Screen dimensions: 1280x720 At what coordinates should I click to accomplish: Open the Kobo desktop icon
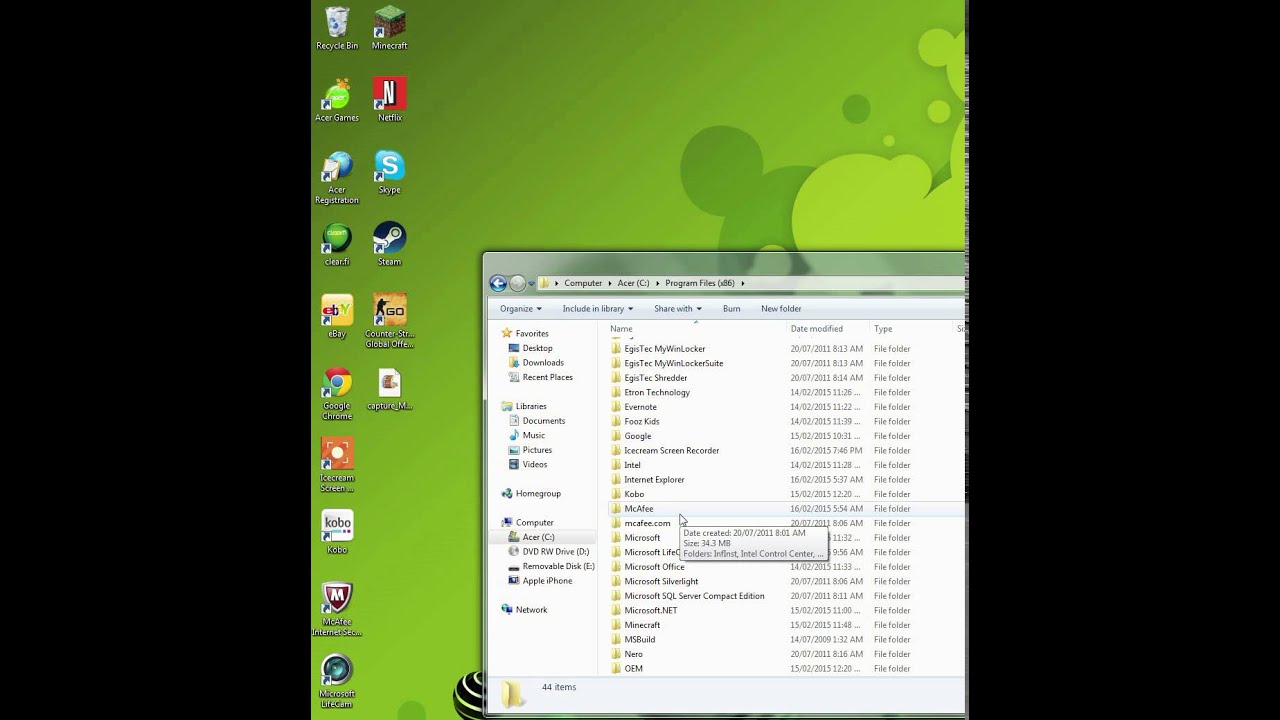[x=337, y=532]
